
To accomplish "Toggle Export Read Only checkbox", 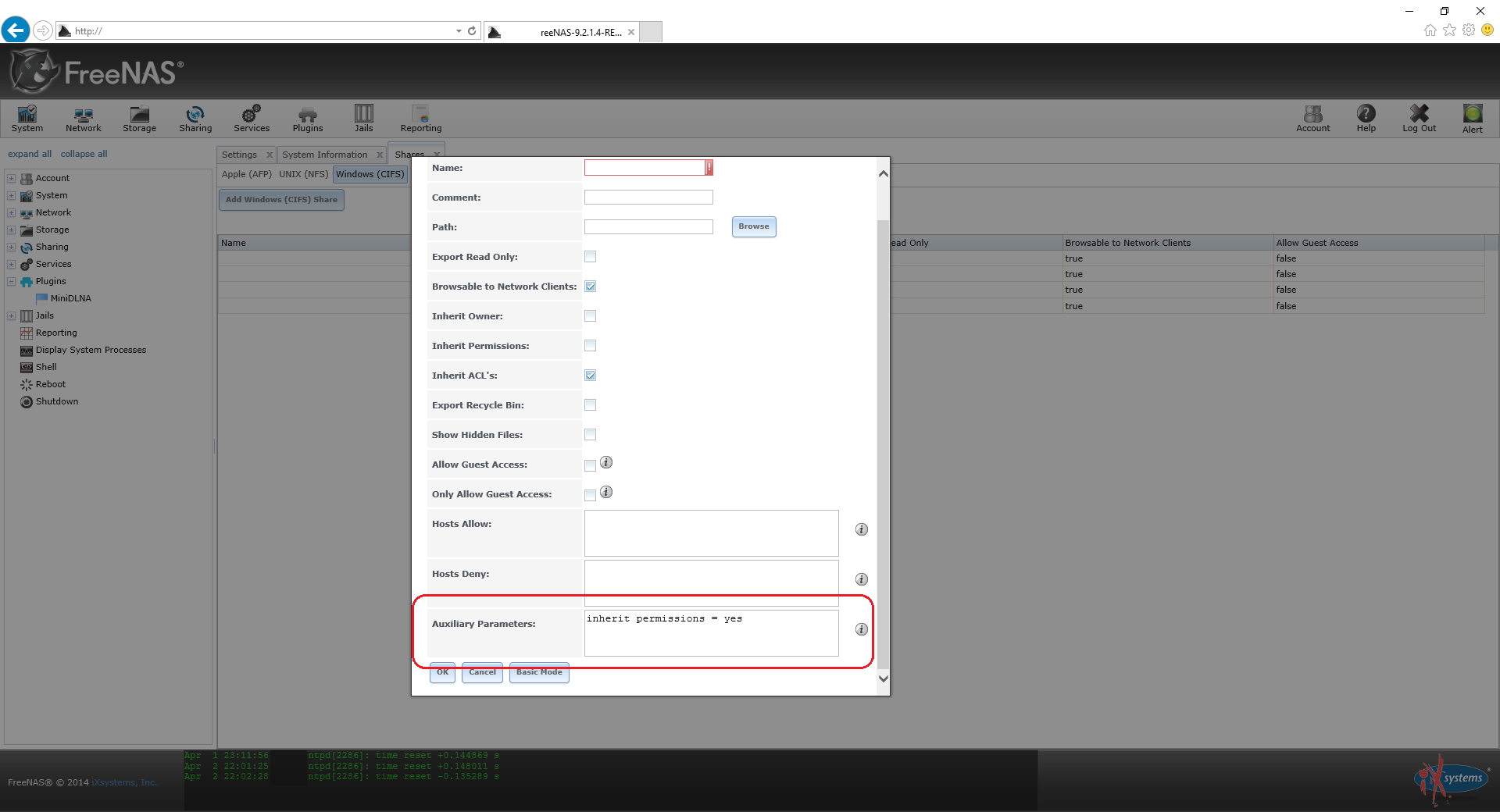I will [591, 257].
